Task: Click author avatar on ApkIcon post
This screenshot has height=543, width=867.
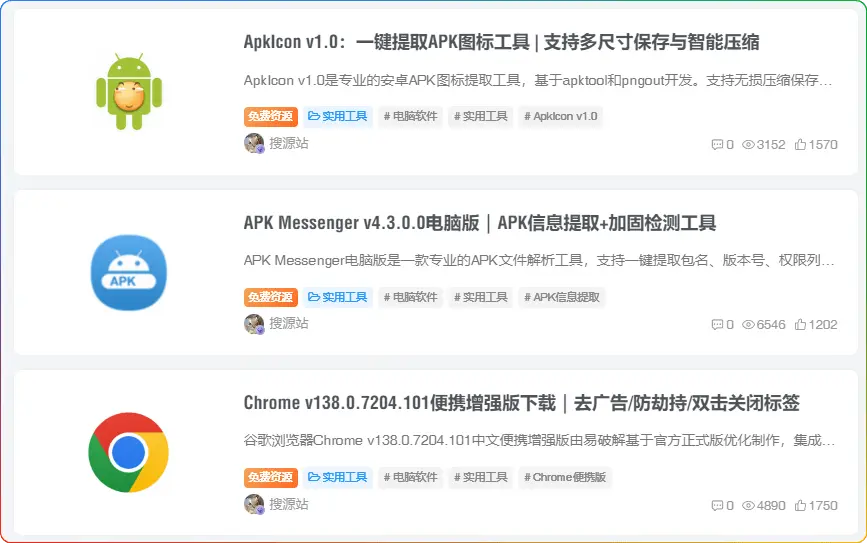Action: (x=254, y=143)
